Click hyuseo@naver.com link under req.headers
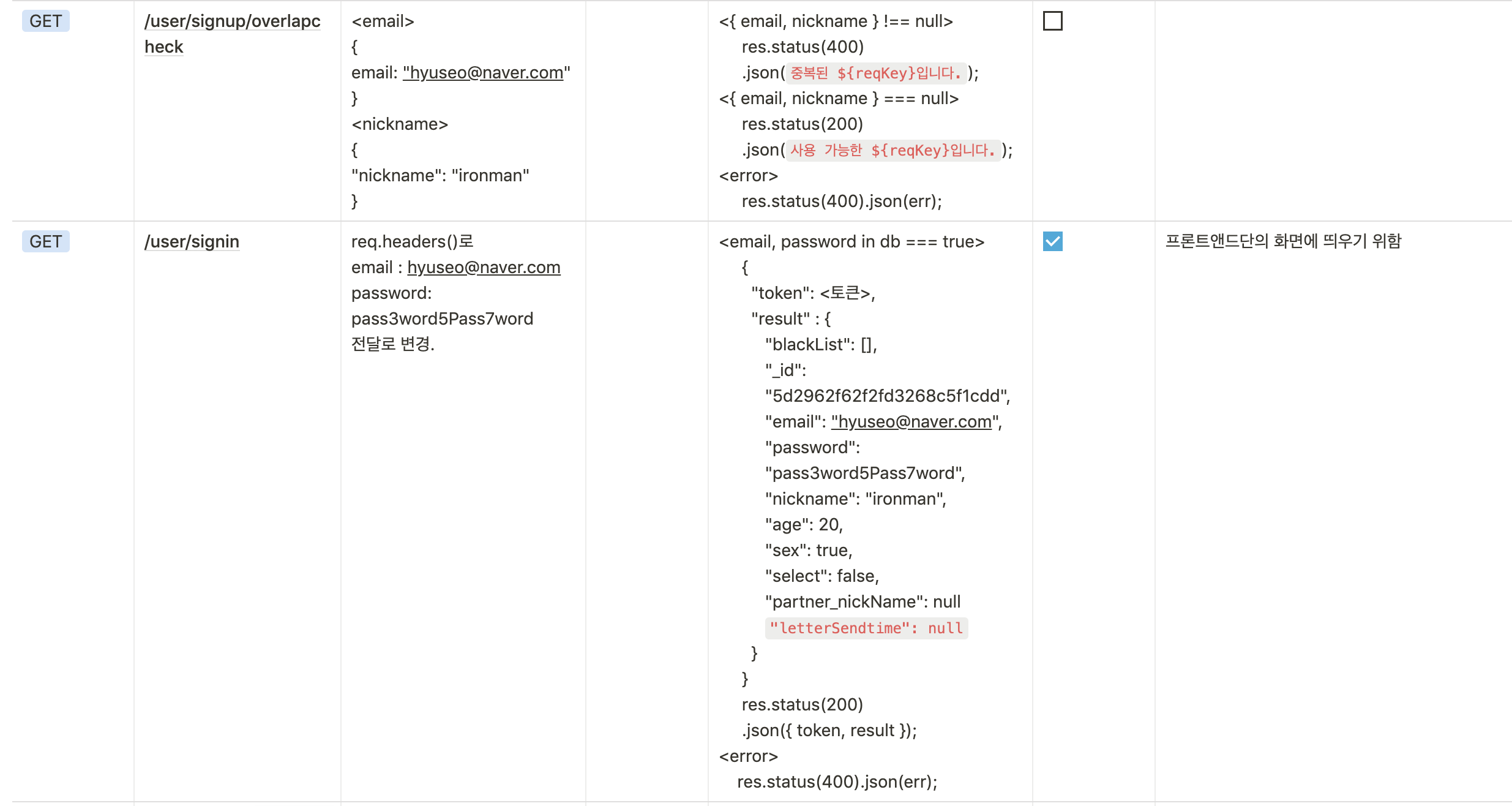Image resolution: width=1512 pixels, height=806 pixels. 484,268
